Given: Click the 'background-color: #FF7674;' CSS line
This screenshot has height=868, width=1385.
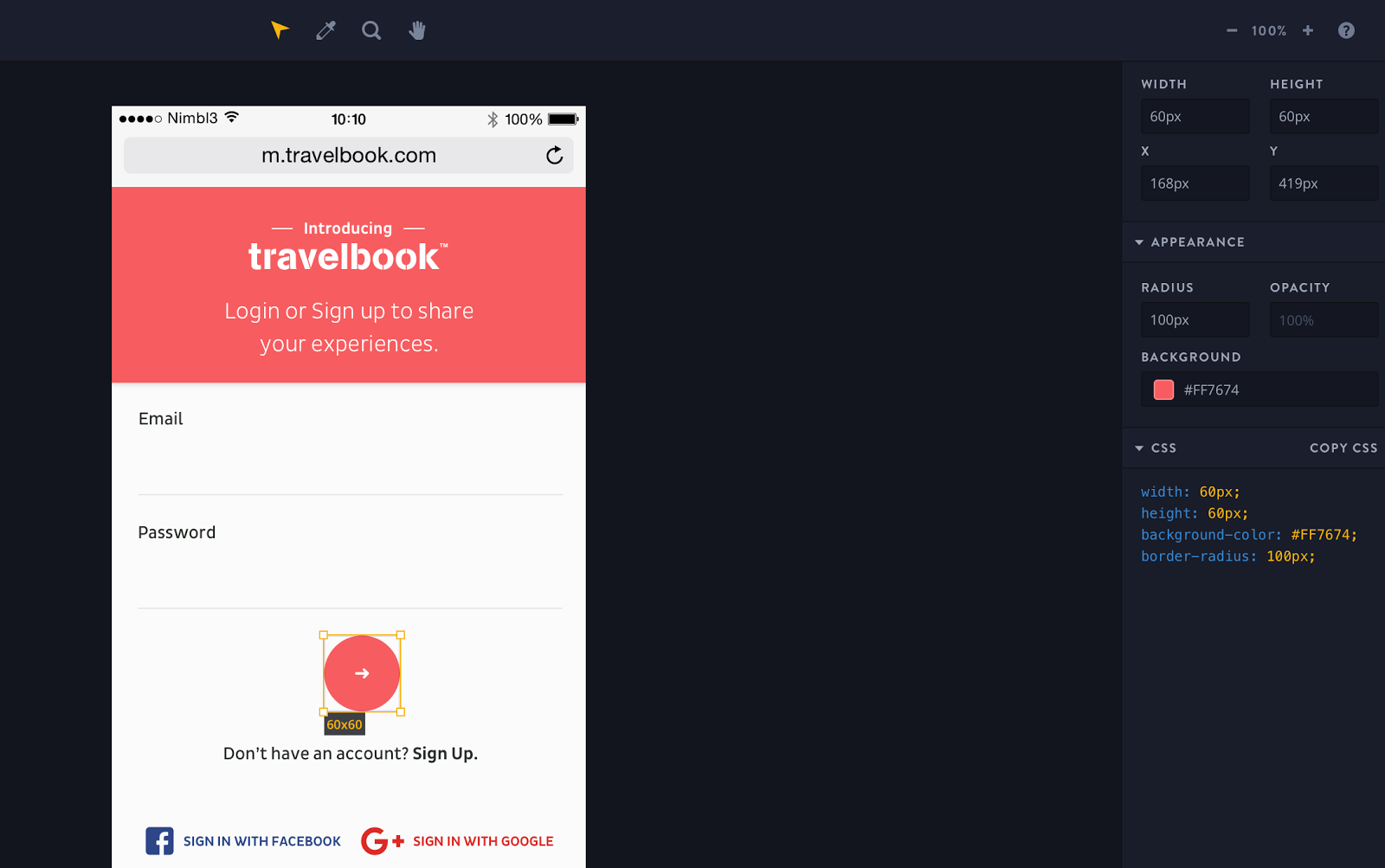Looking at the screenshot, I should [x=1249, y=535].
